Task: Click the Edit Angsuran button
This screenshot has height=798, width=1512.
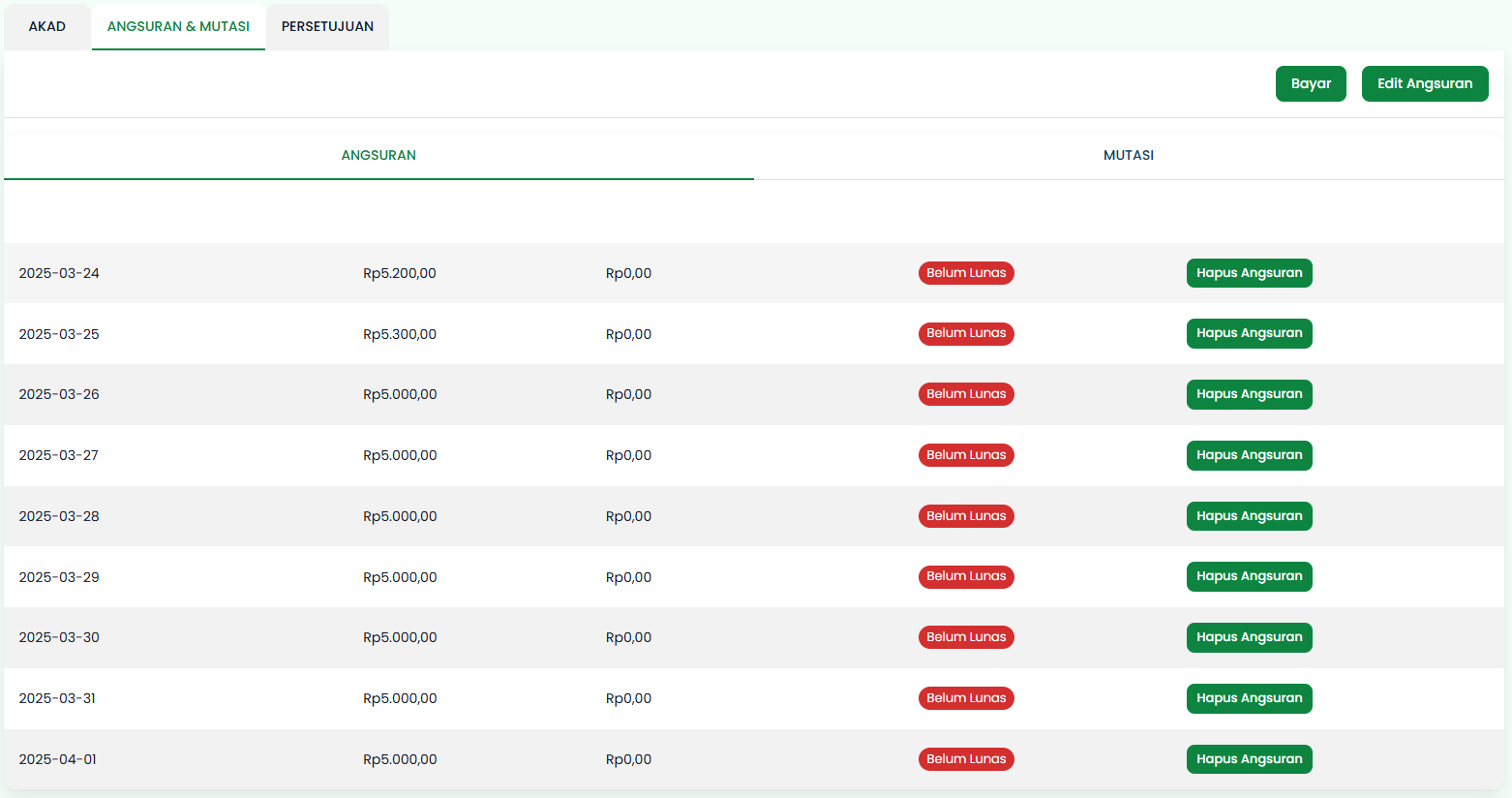Action: coord(1424,83)
